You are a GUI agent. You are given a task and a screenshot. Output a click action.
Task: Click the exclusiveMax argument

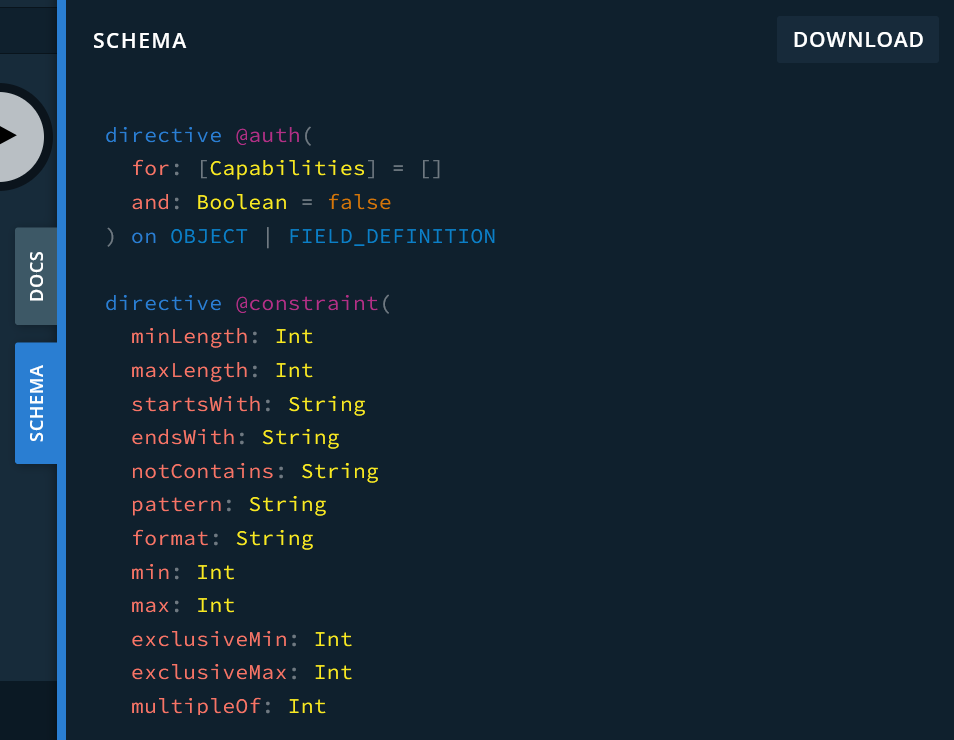(209, 672)
